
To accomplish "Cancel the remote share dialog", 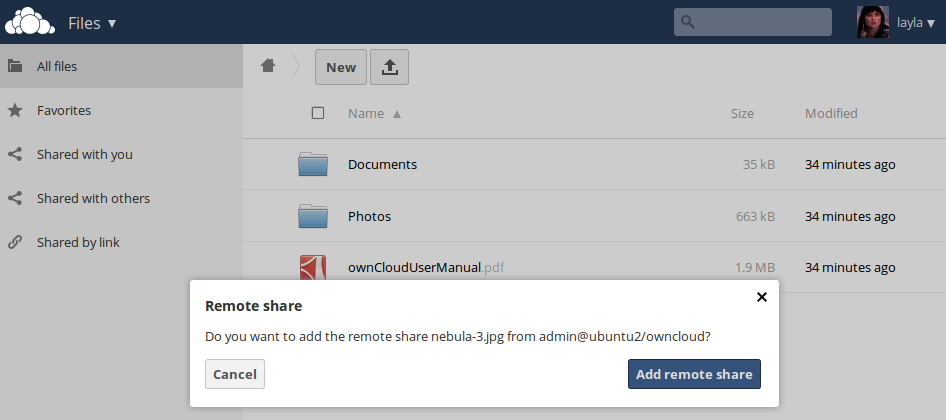I will coord(235,374).
